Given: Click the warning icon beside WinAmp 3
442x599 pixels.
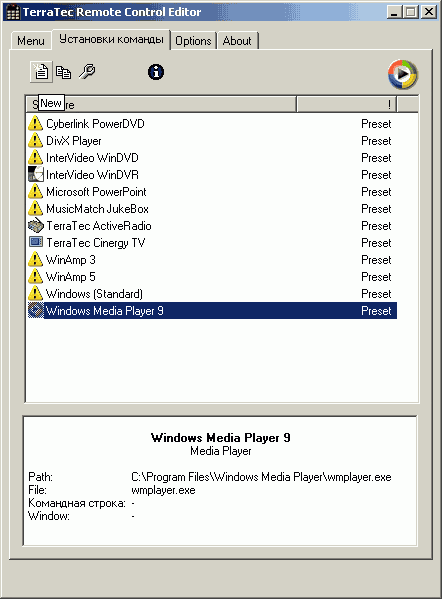Looking at the screenshot, I should coord(36,259).
